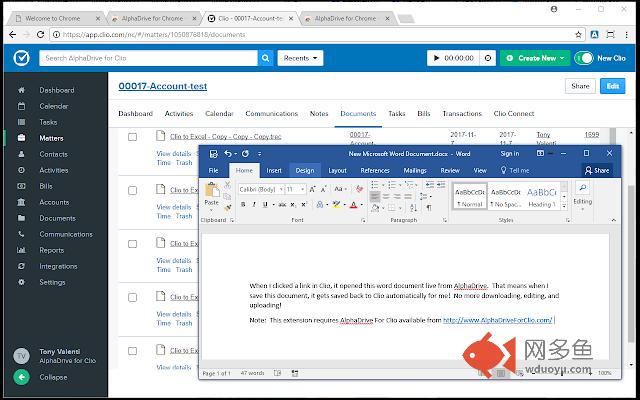Click the magnifier search button in Clio
Image resolution: width=640 pixels, height=400 pixels.
click(x=265, y=58)
